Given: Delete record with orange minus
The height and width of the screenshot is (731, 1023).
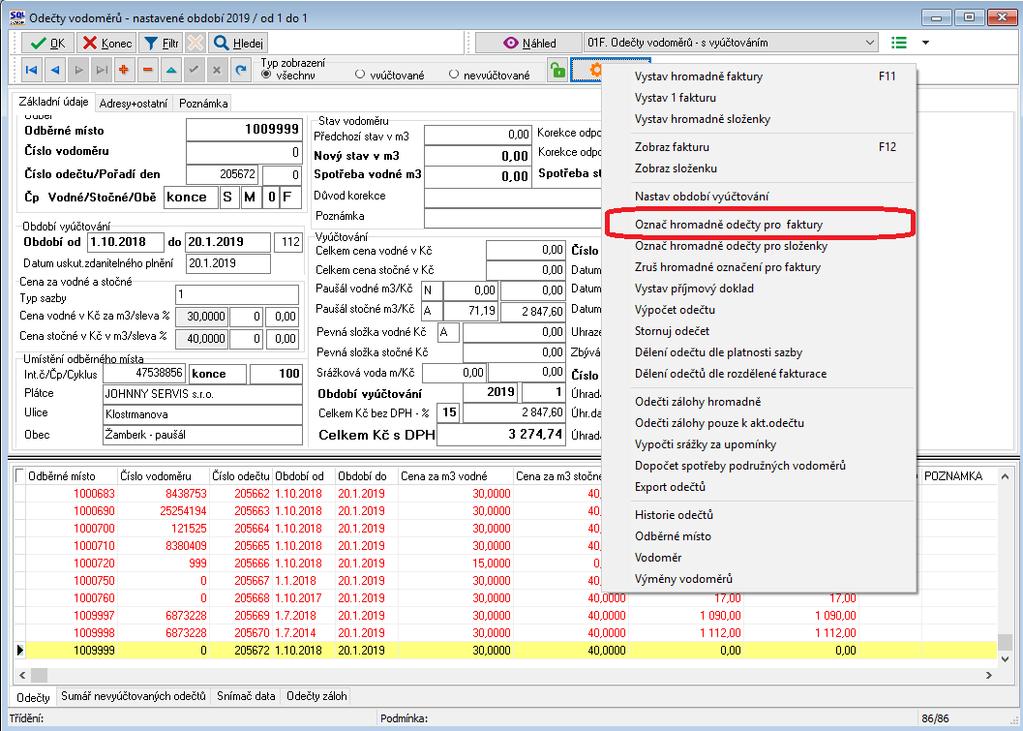Looking at the screenshot, I should click(x=147, y=70).
